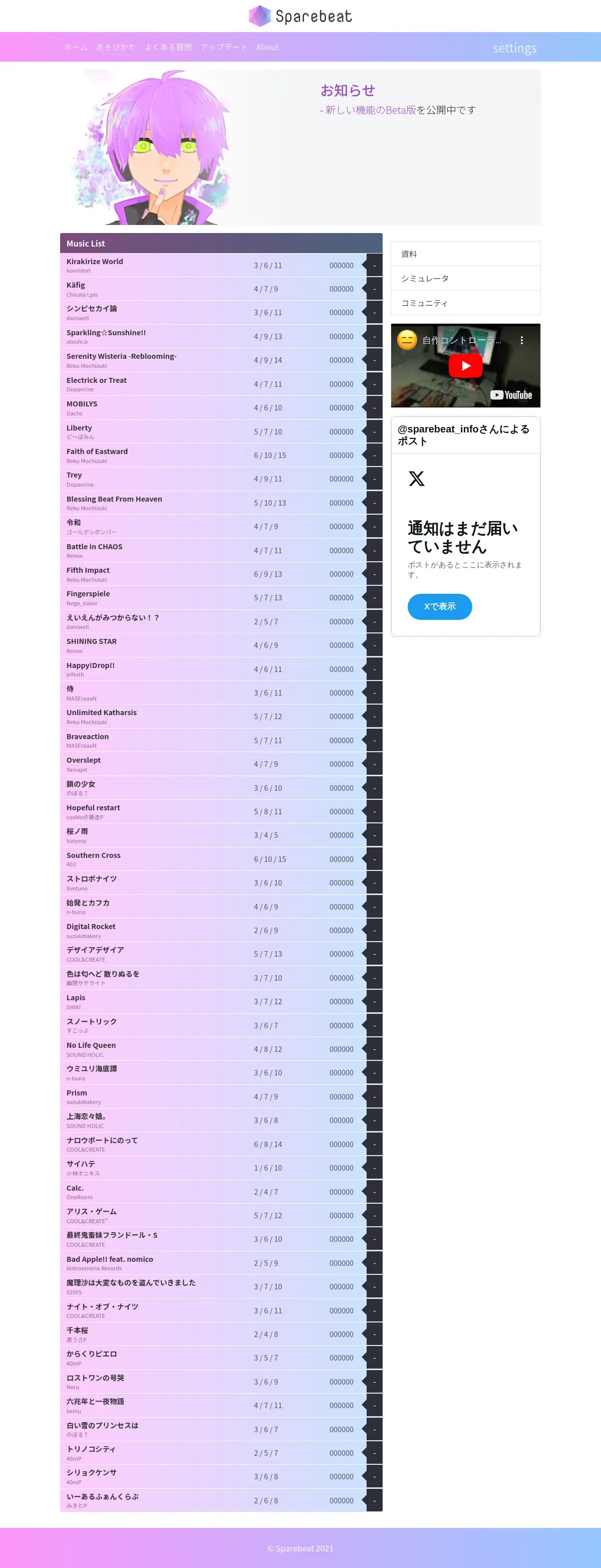This screenshot has height=1568, width=601.
Task: Open the コミュニティ sidebar link
Action: point(465,303)
